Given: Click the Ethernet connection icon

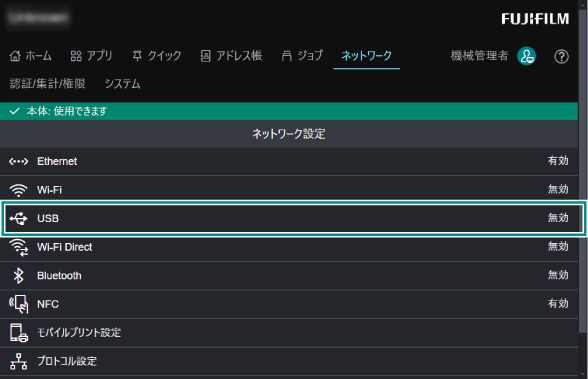Looking at the screenshot, I should click(18, 162).
